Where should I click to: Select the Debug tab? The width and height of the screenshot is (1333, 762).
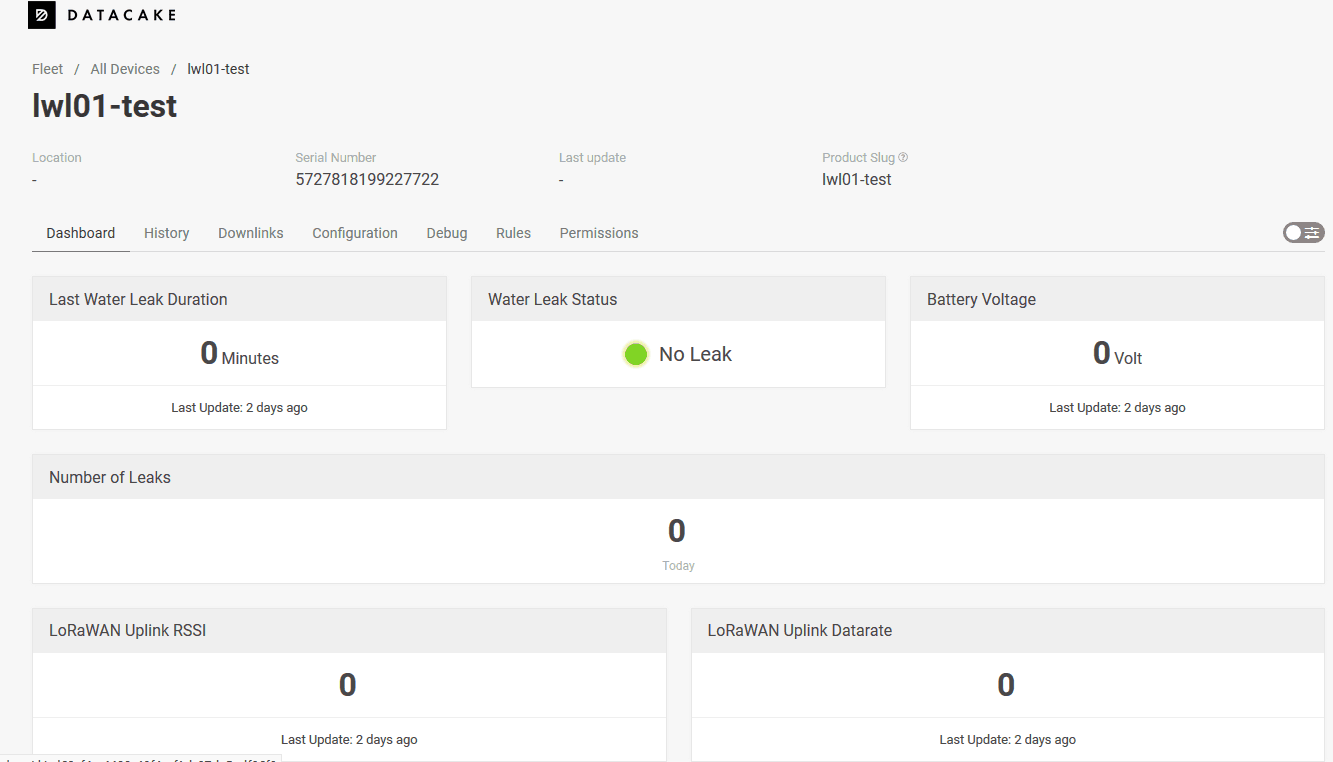coord(447,233)
